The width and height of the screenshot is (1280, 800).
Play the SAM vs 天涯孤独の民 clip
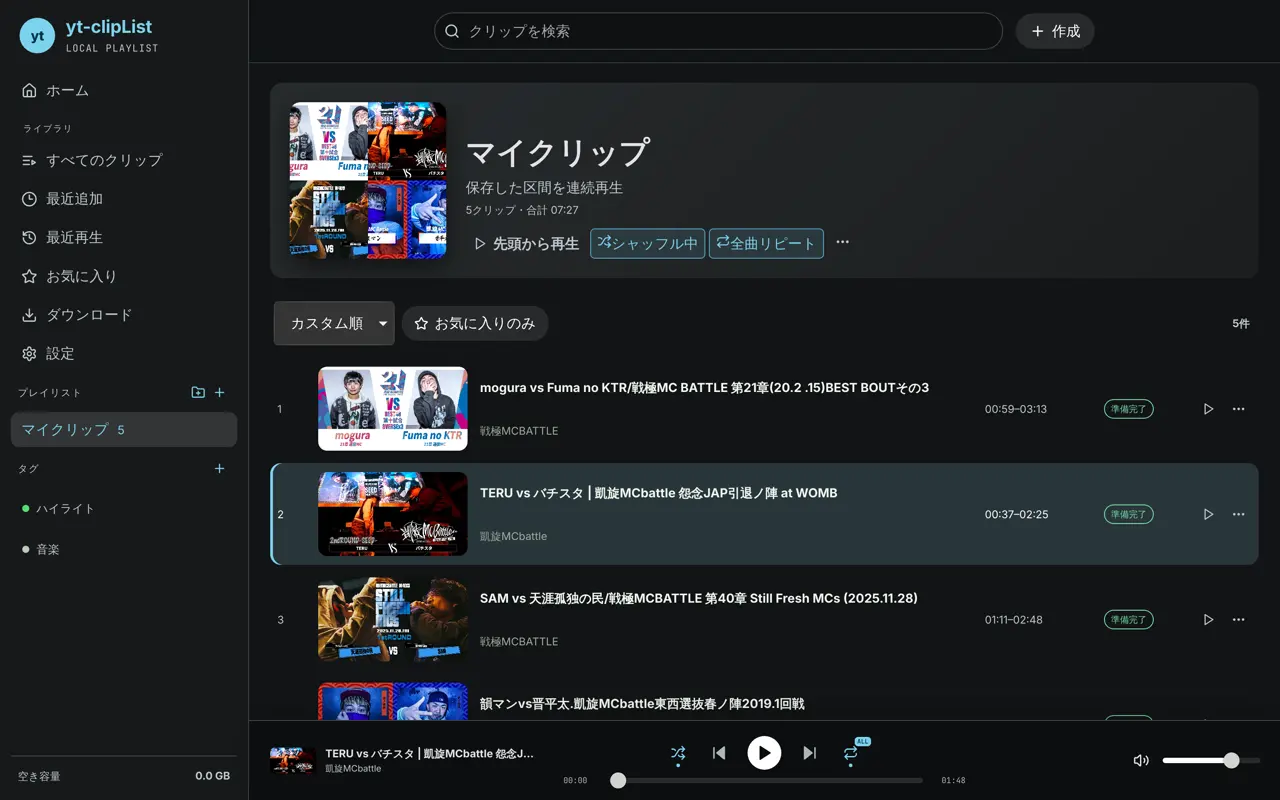click(1208, 620)
